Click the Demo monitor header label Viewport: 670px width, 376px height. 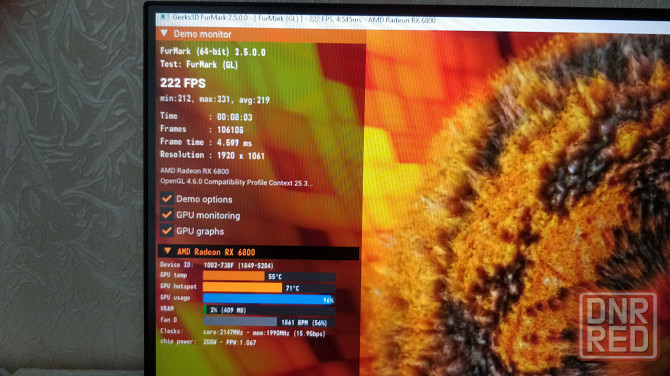[x=203, y=34]
